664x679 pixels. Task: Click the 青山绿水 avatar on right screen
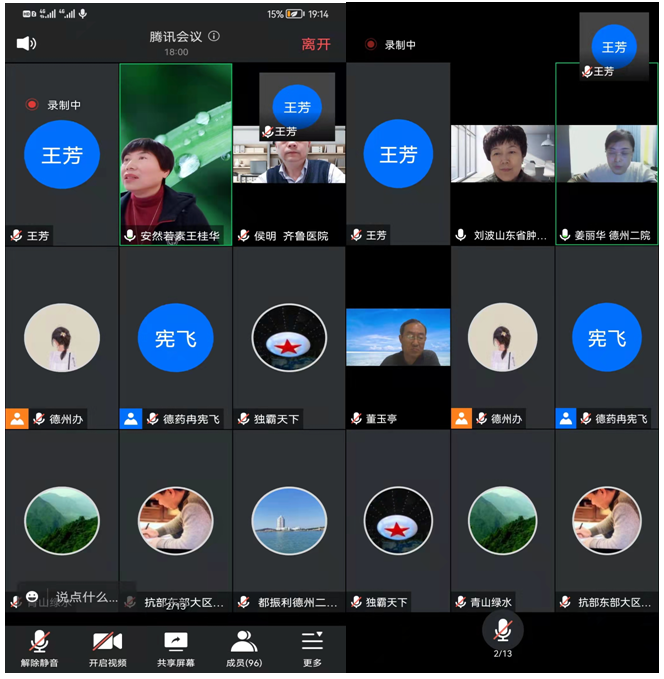pyautogui.click(x=502, y=520)
